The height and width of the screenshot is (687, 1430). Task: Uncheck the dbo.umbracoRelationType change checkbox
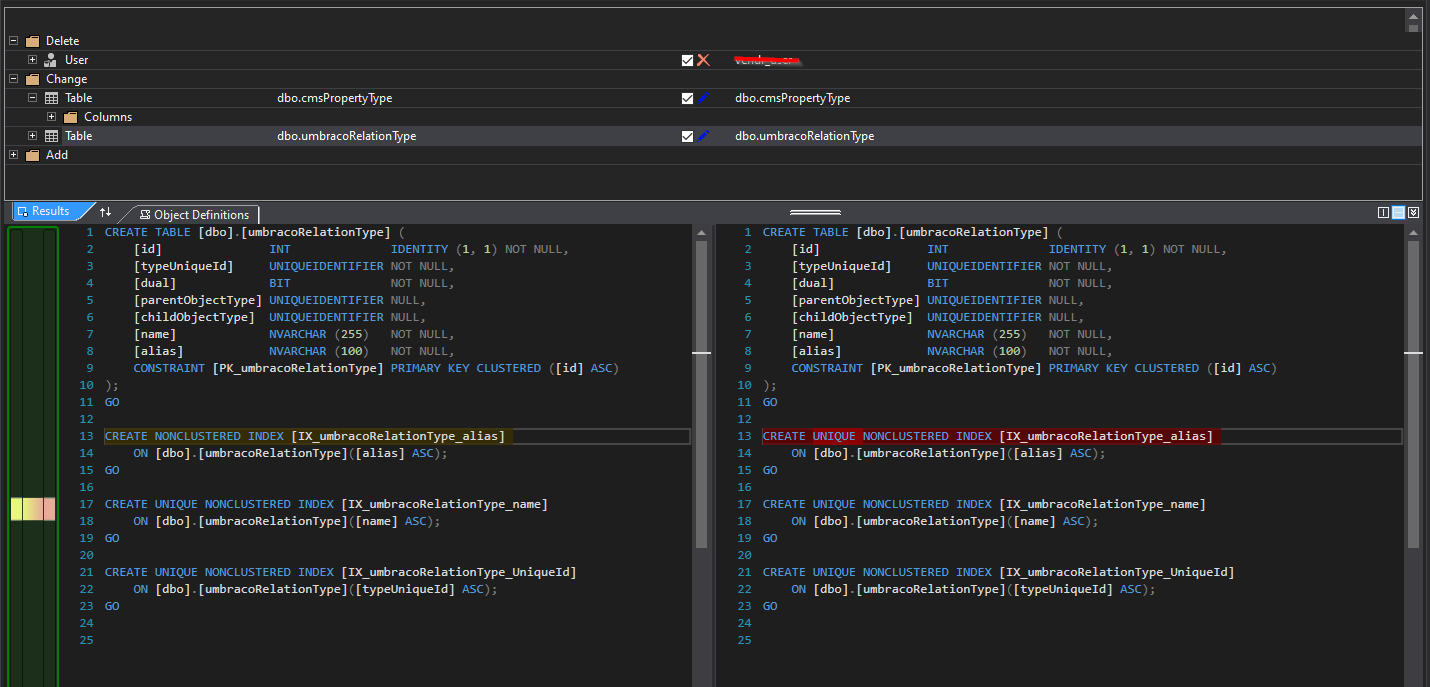tap(687, 136)
